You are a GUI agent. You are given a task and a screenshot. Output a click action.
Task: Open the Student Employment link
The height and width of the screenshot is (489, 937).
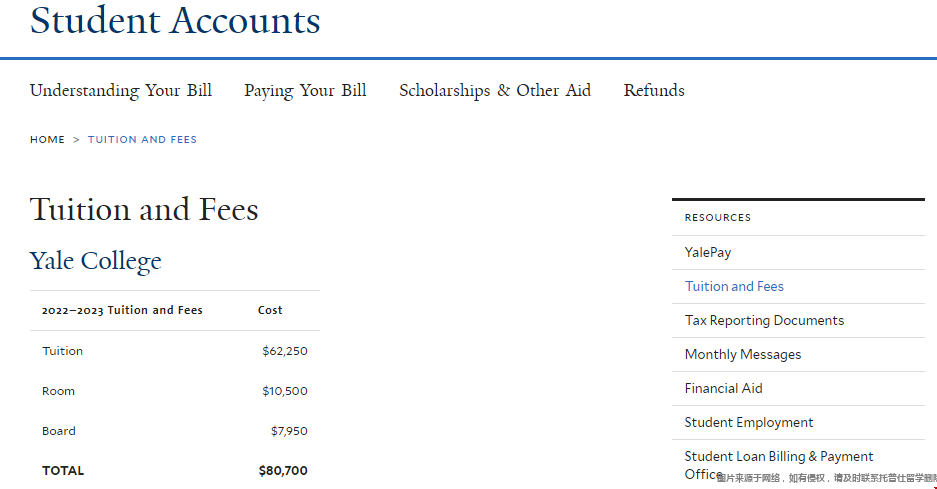(749, 422)
